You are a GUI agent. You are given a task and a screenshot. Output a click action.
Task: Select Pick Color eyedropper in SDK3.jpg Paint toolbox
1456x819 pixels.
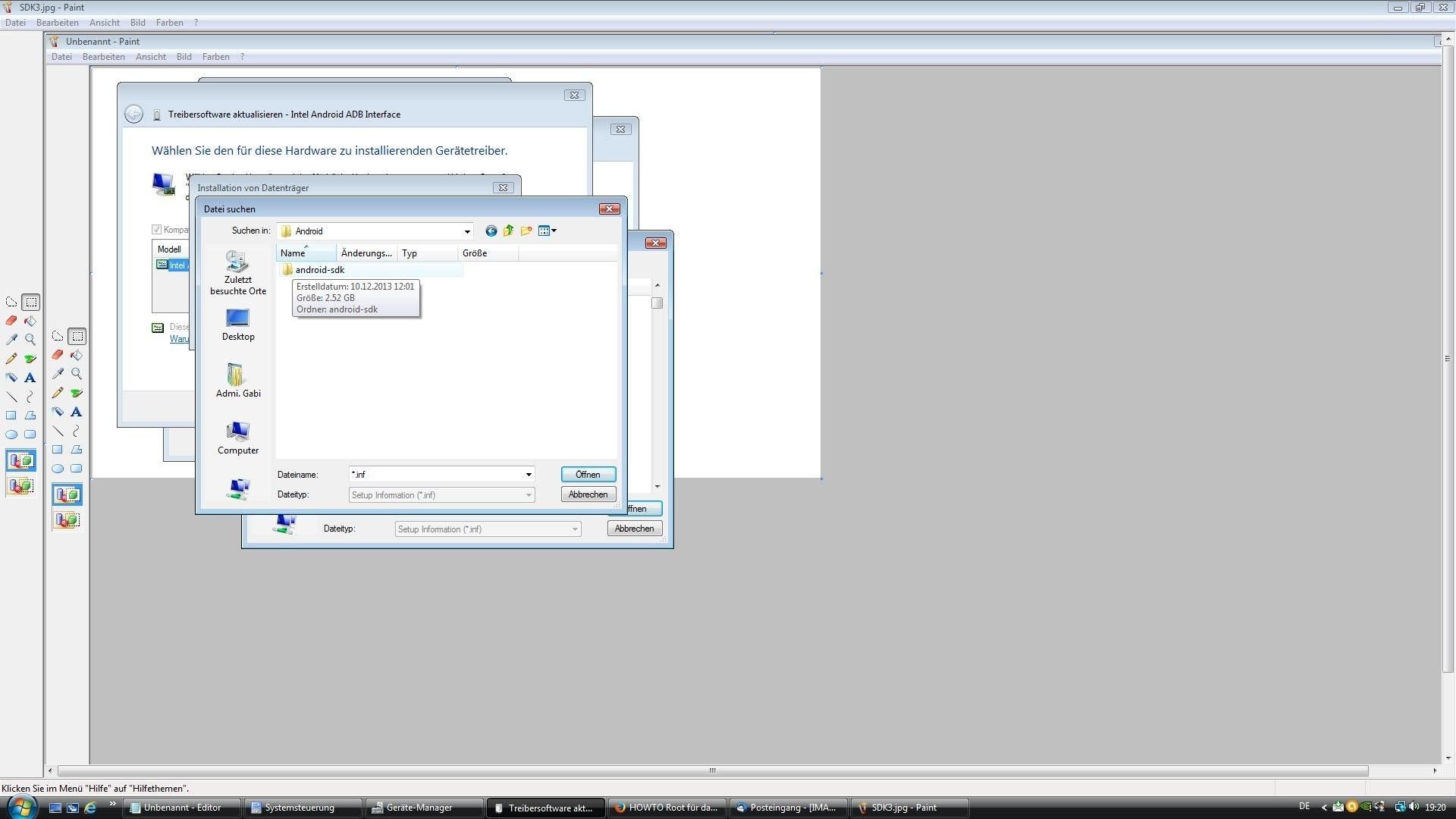pos(11,340)
